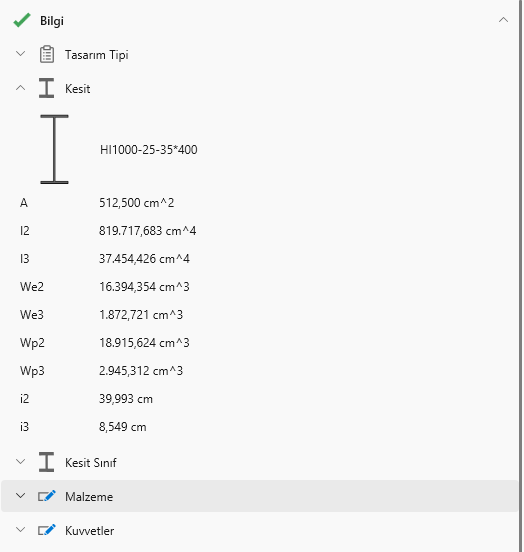This screenshot has height=552, width=524.
Task: Click the pencil edit icon beside Malzeme
Action: coord(47,496)
